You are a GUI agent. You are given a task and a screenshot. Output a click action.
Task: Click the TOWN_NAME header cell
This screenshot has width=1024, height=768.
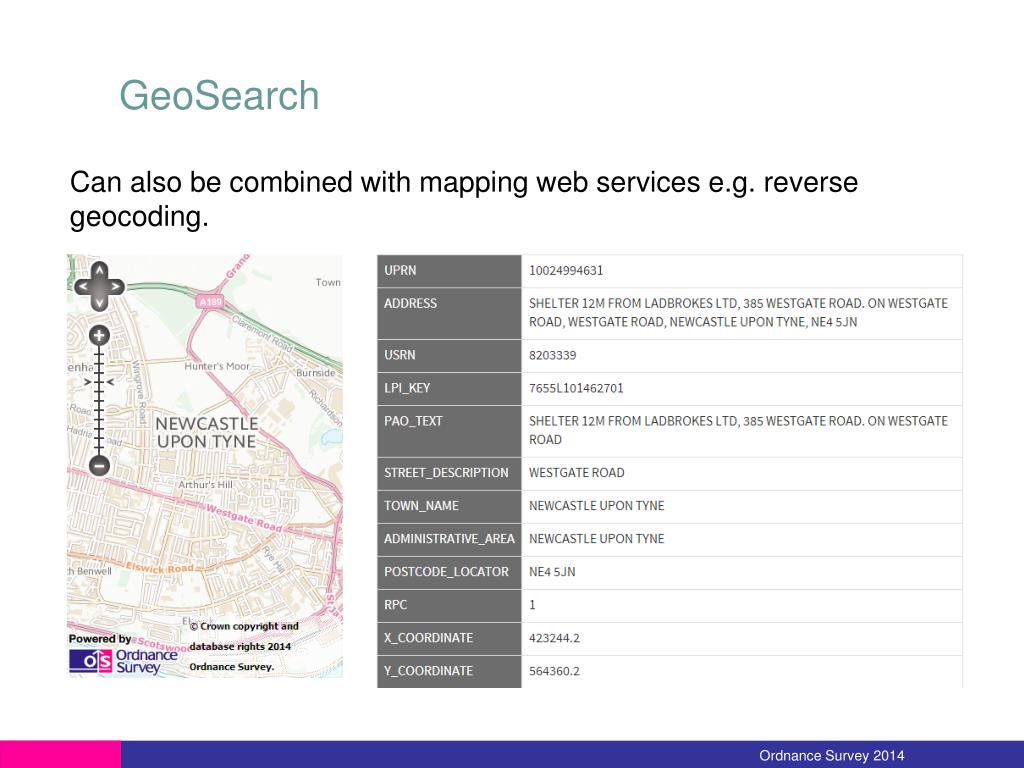[449, 507]
